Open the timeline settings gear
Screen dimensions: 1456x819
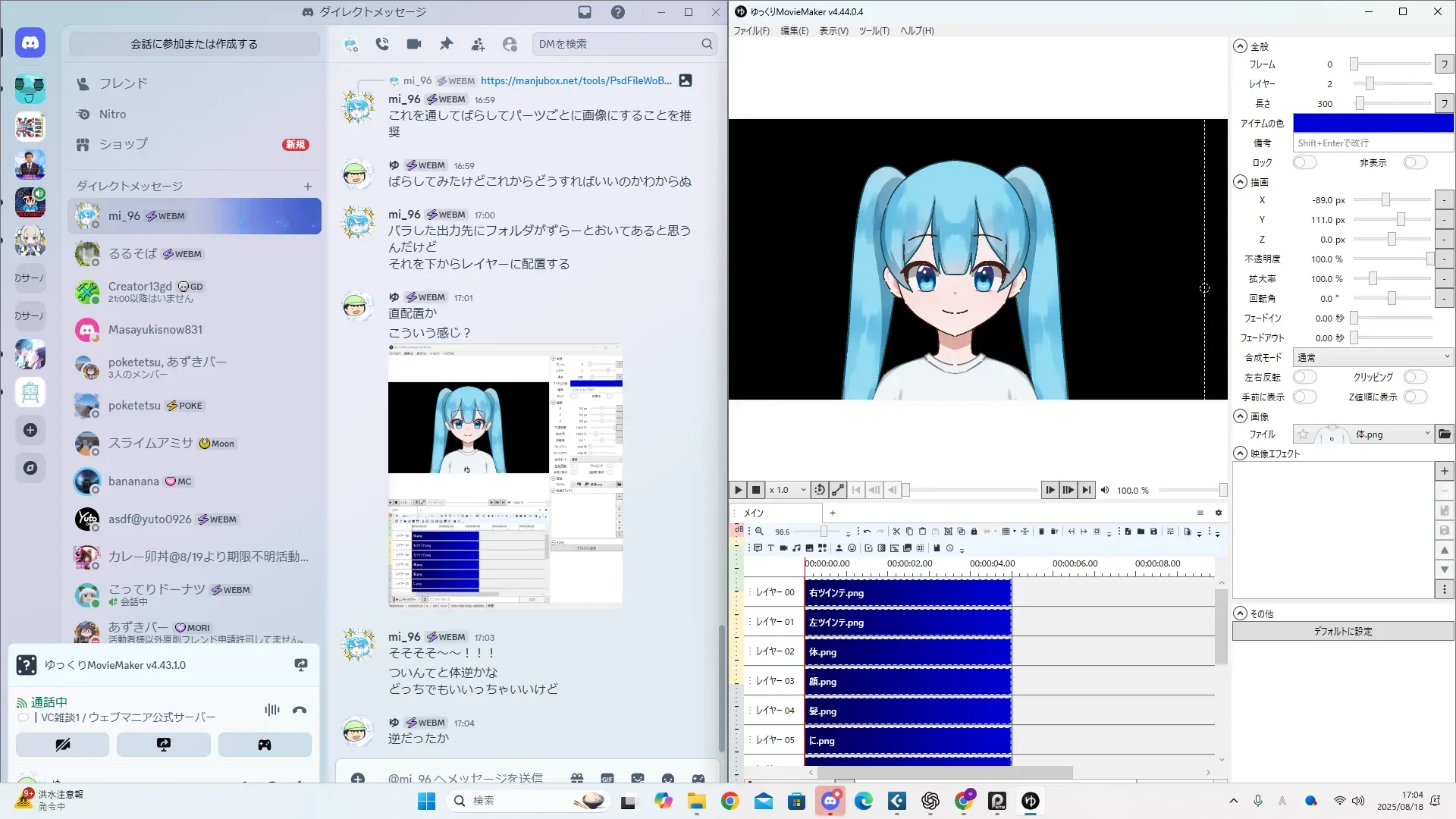[1218, 513]
